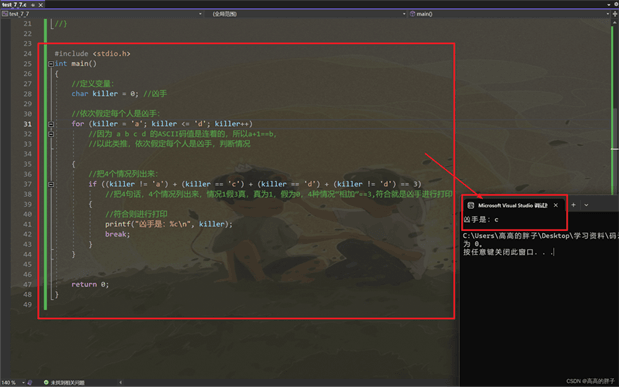
Task: Click the '//符合则进行打印' comment
Action: tap(136, 214)
